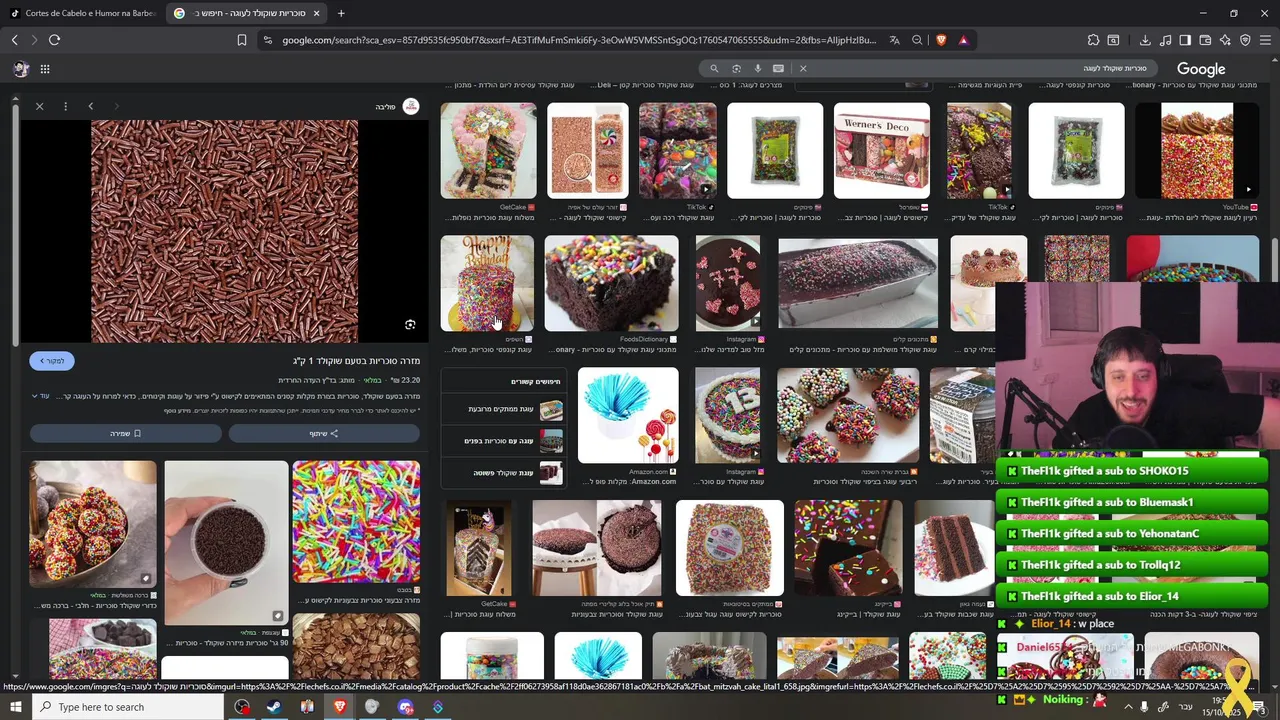Start voice search with the microphone icon

tap(758, 68)
